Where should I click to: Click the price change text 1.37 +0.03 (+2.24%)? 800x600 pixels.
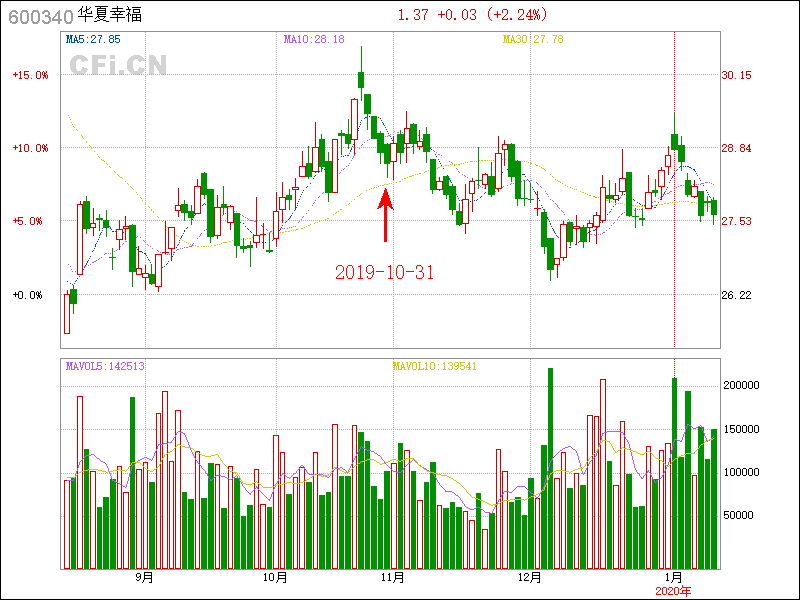coord(472,14)
